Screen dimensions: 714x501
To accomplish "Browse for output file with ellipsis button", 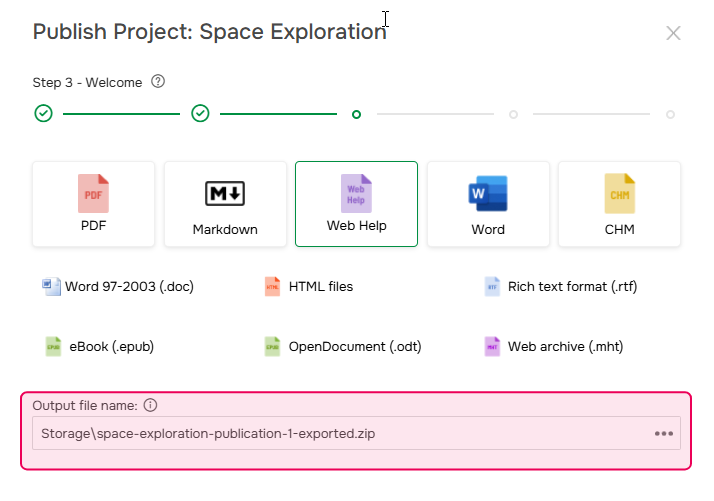I will click(664, 434).
